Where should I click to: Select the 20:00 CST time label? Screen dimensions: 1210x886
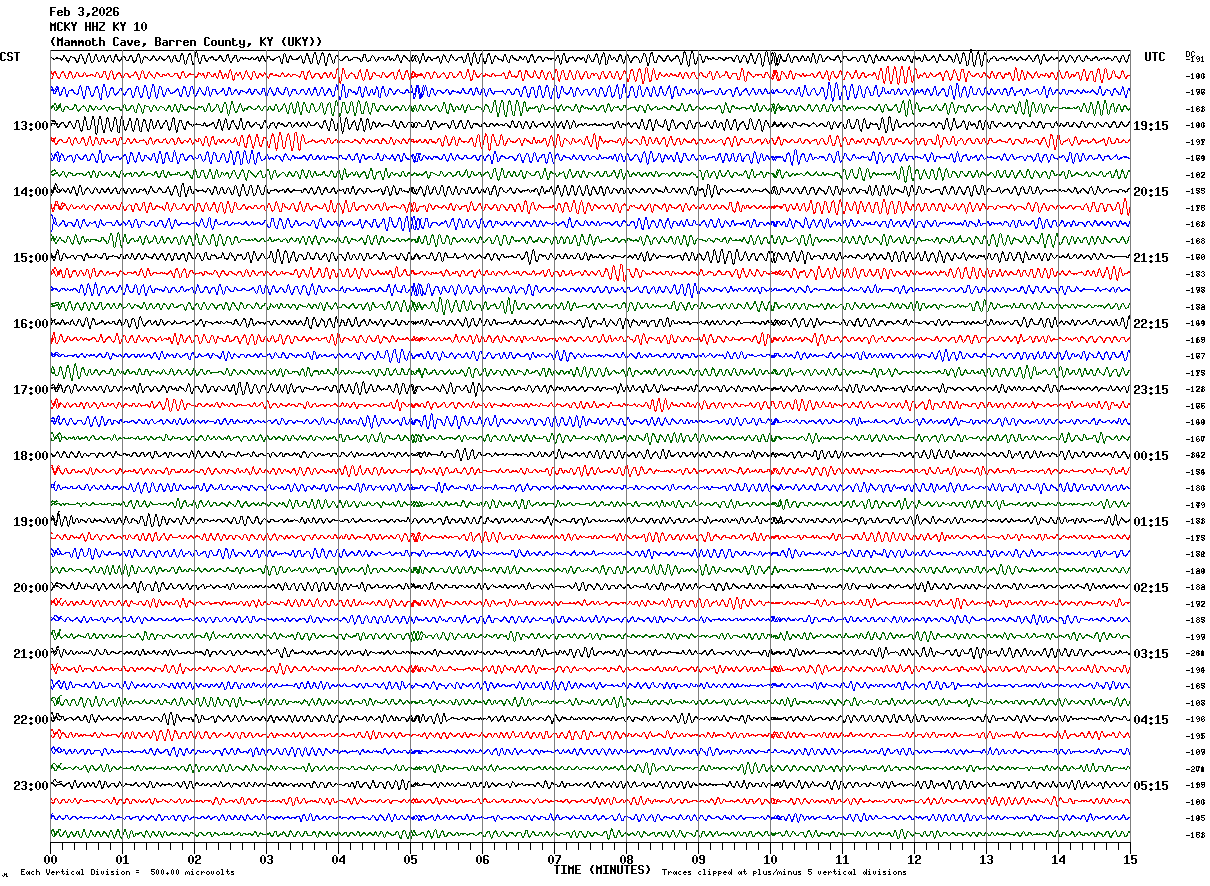click(31, 588)
